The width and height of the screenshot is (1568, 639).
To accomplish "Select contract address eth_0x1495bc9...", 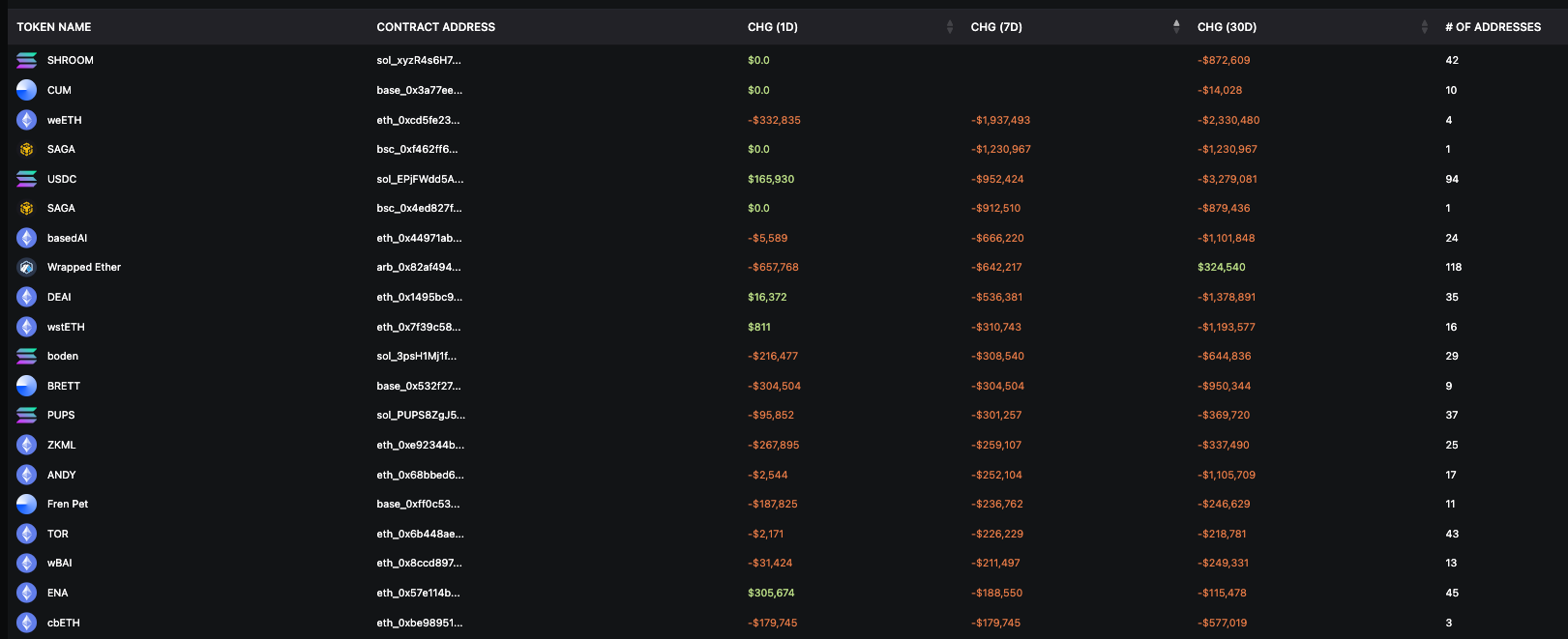I will click(x=420, y=297).
